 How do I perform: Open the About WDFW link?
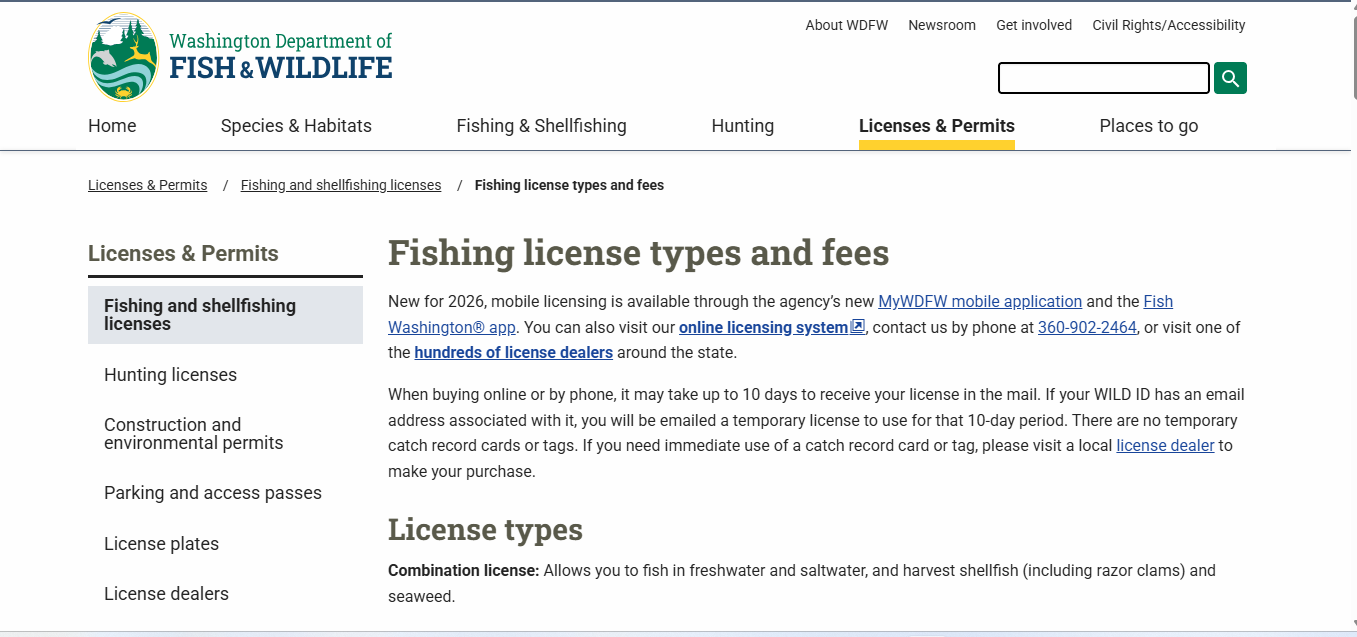point(846,25)
